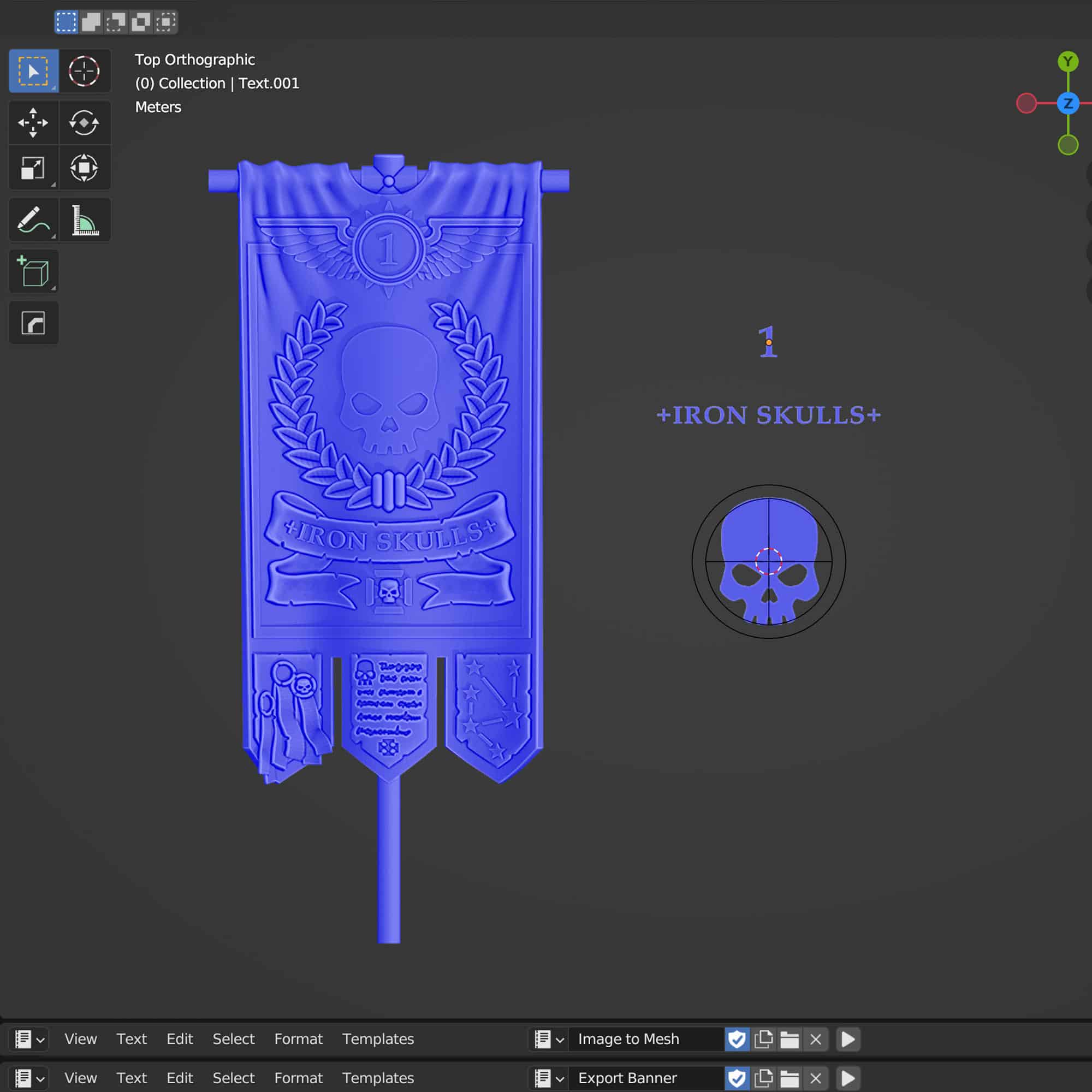Open Templates menu in Image to Mesh editor
Viewport: 1092px width, 1092px height.
pos(378,1039)
